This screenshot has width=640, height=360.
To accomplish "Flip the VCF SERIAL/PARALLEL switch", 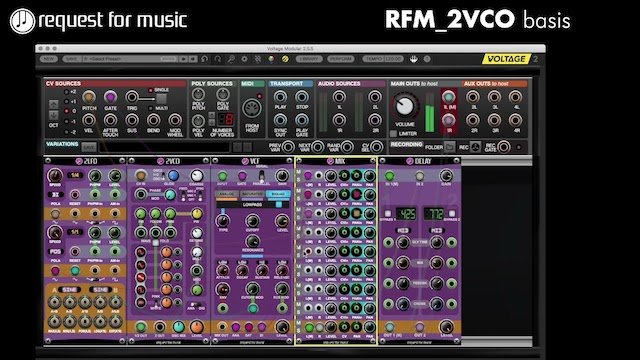I will point(261,176).
